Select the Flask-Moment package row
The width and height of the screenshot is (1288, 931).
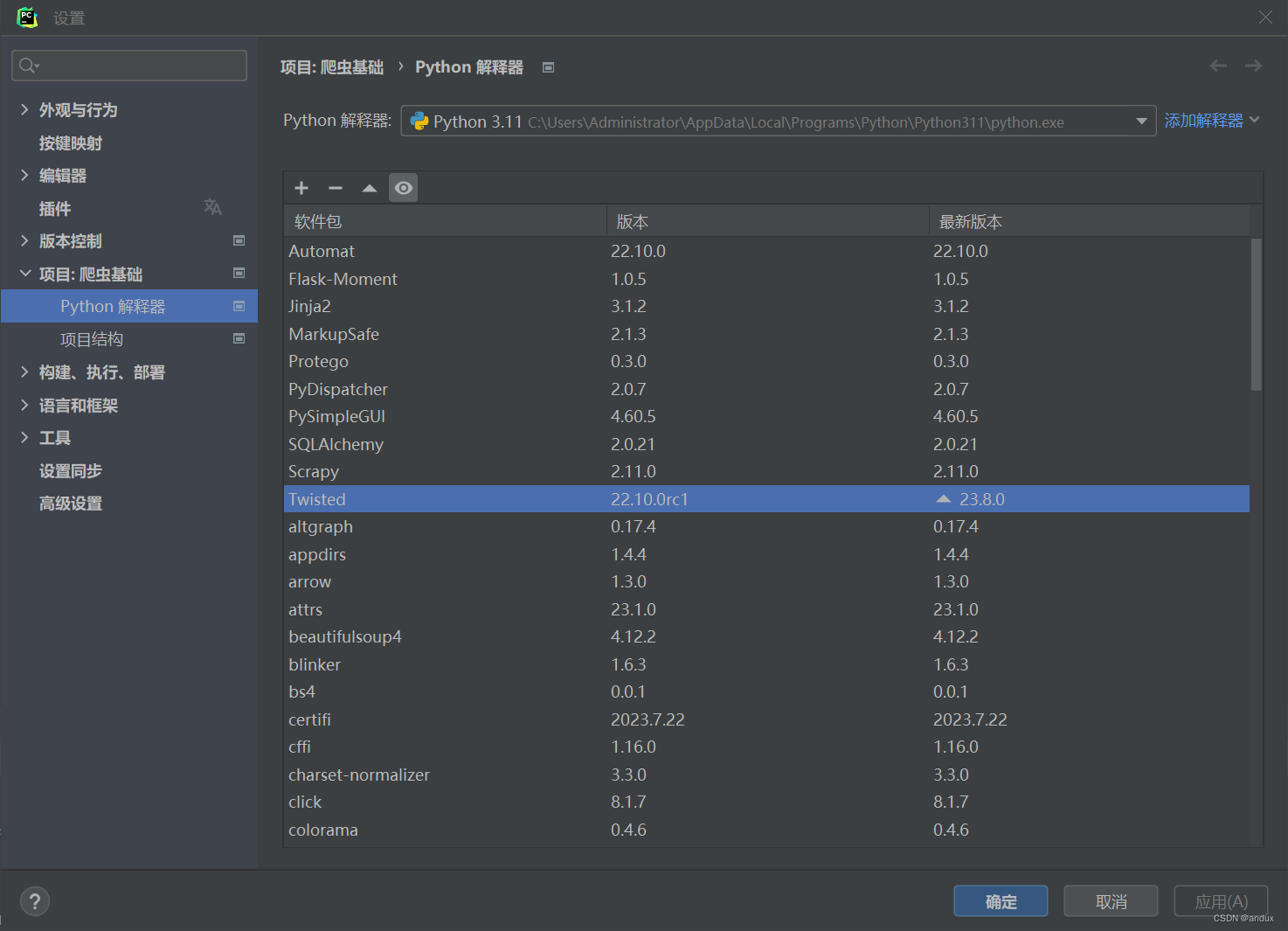click(x=767, y=279)
